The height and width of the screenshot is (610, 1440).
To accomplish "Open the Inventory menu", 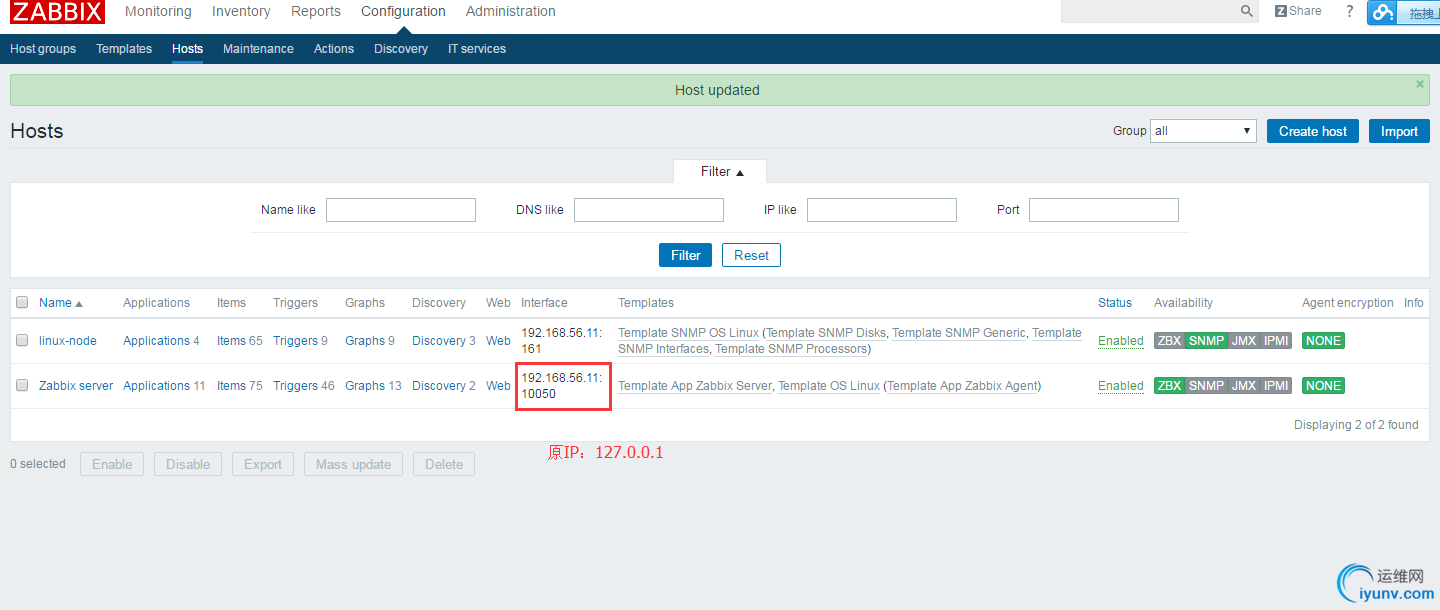I will coord(241,11).
